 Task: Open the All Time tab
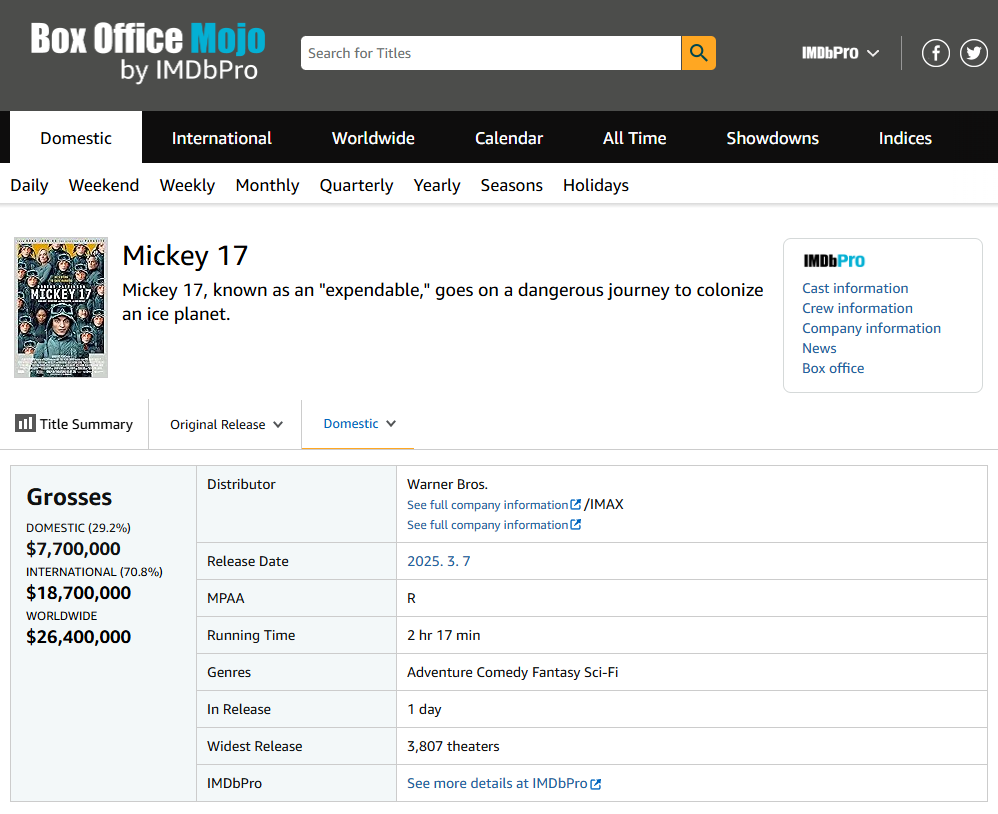click(x=635, y=138)
